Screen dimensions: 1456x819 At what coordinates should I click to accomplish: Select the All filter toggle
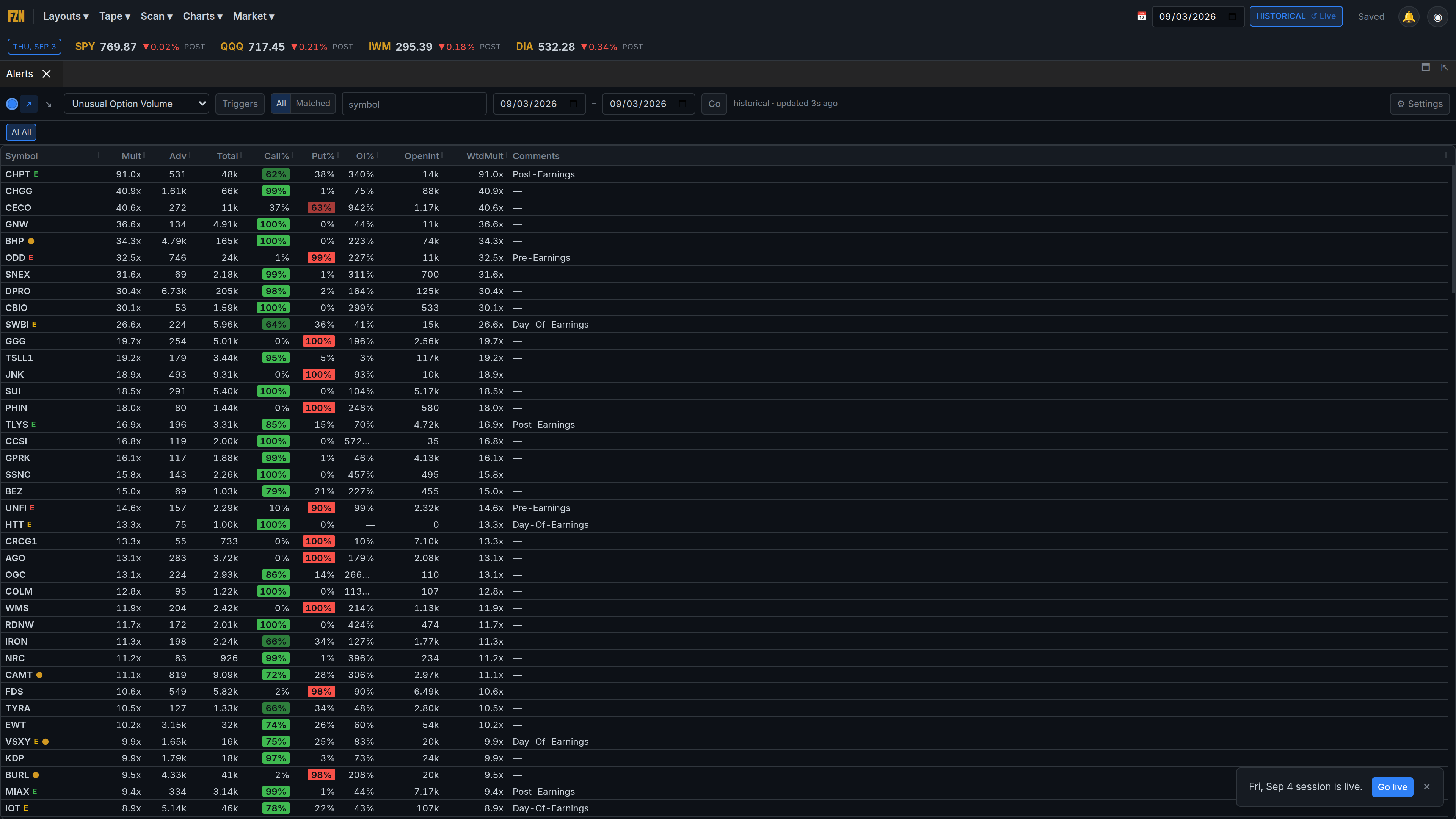[281, 104]
